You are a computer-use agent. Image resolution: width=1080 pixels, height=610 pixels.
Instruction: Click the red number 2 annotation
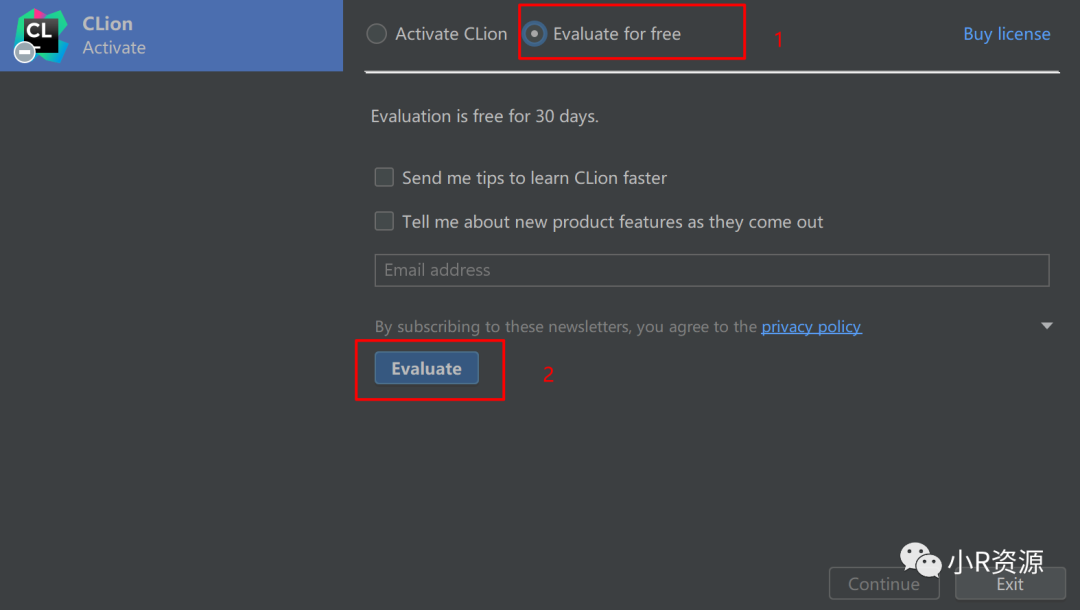[x=548, y=375]
